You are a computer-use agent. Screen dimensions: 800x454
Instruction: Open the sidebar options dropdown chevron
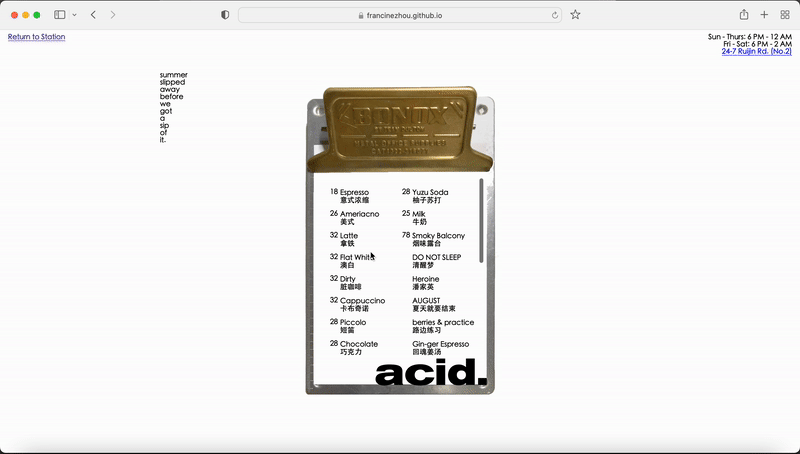pyautogui.click(x=74, y=15)
